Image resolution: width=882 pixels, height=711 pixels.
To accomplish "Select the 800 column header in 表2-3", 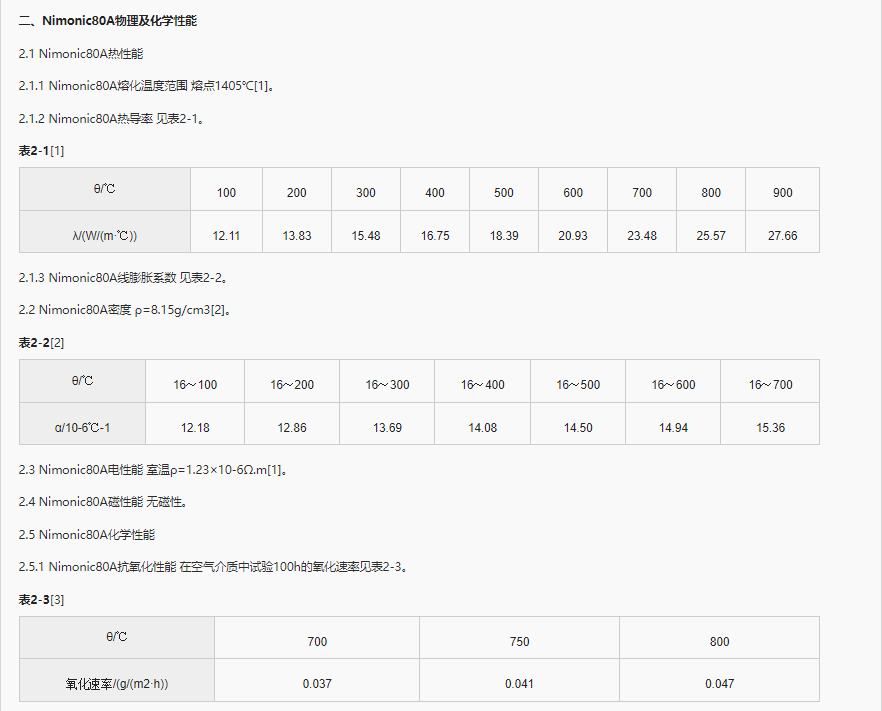I will pyautogui.click(x=719, y=637).
